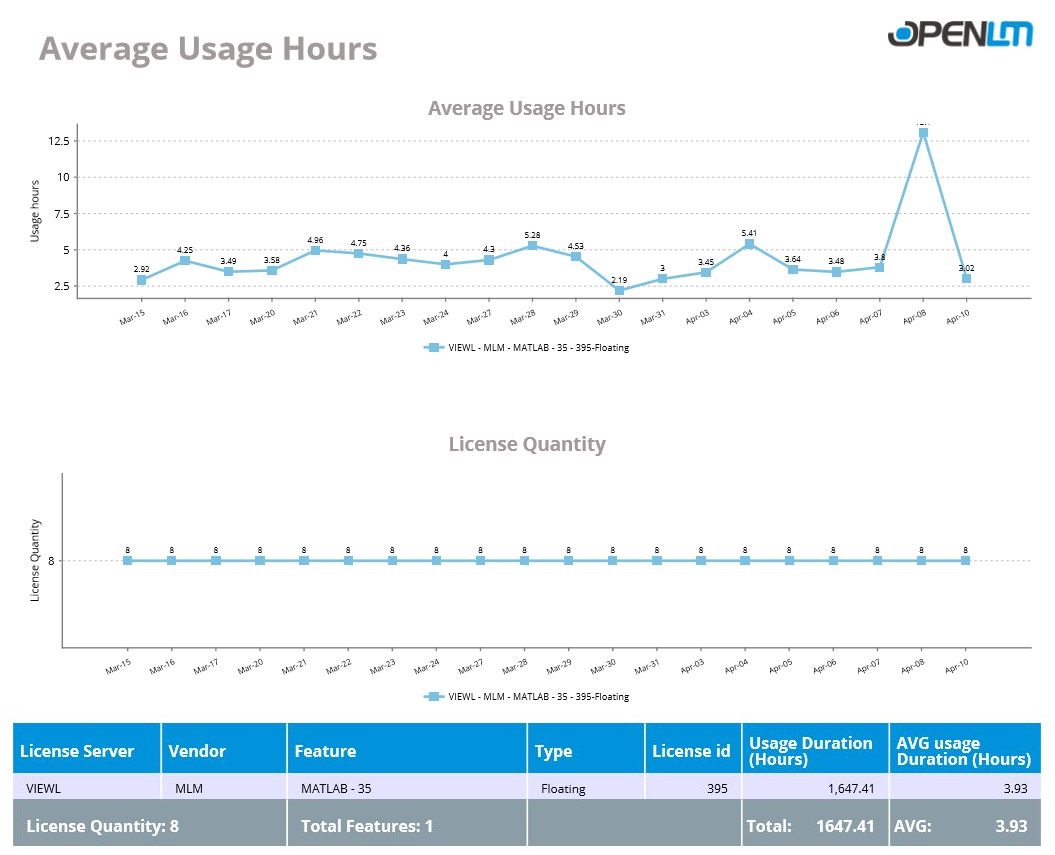
Task: Click the Mar-28 data point labeled 5.28
Action: click(x=532, y=246)
